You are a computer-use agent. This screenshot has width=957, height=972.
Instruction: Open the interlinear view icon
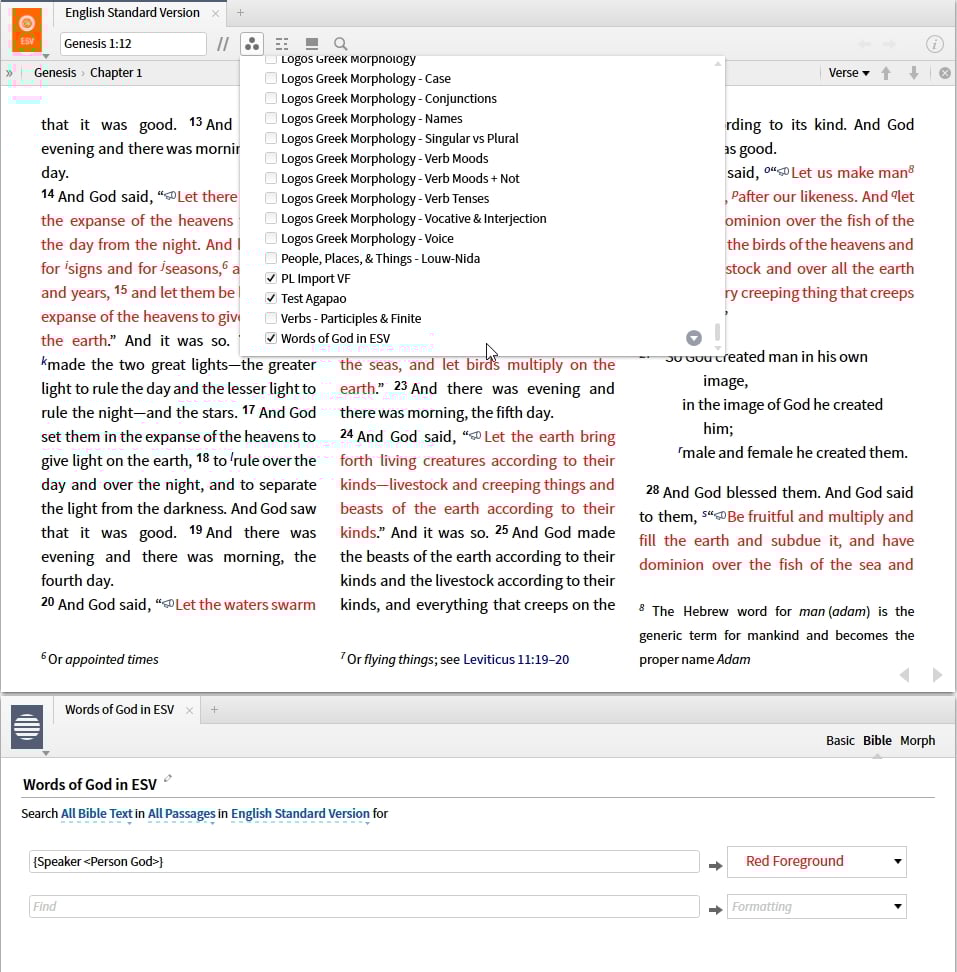(282, 44)
